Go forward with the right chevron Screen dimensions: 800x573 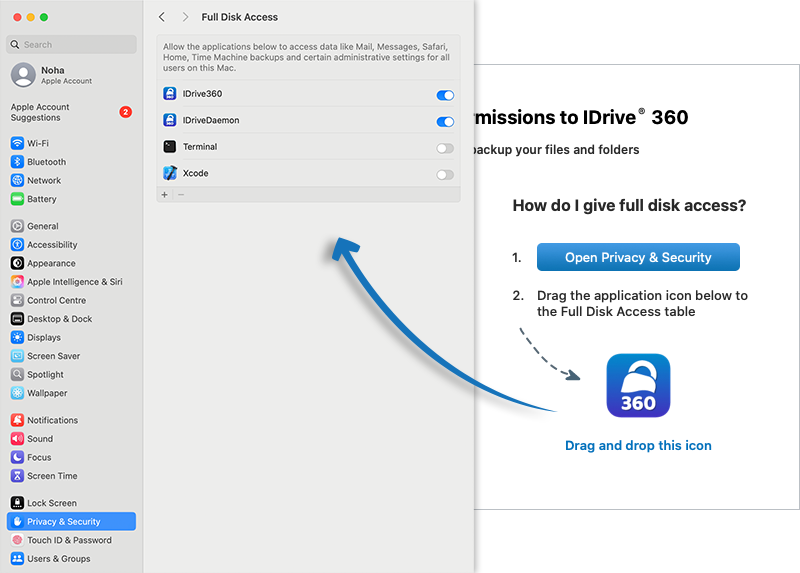185,17
